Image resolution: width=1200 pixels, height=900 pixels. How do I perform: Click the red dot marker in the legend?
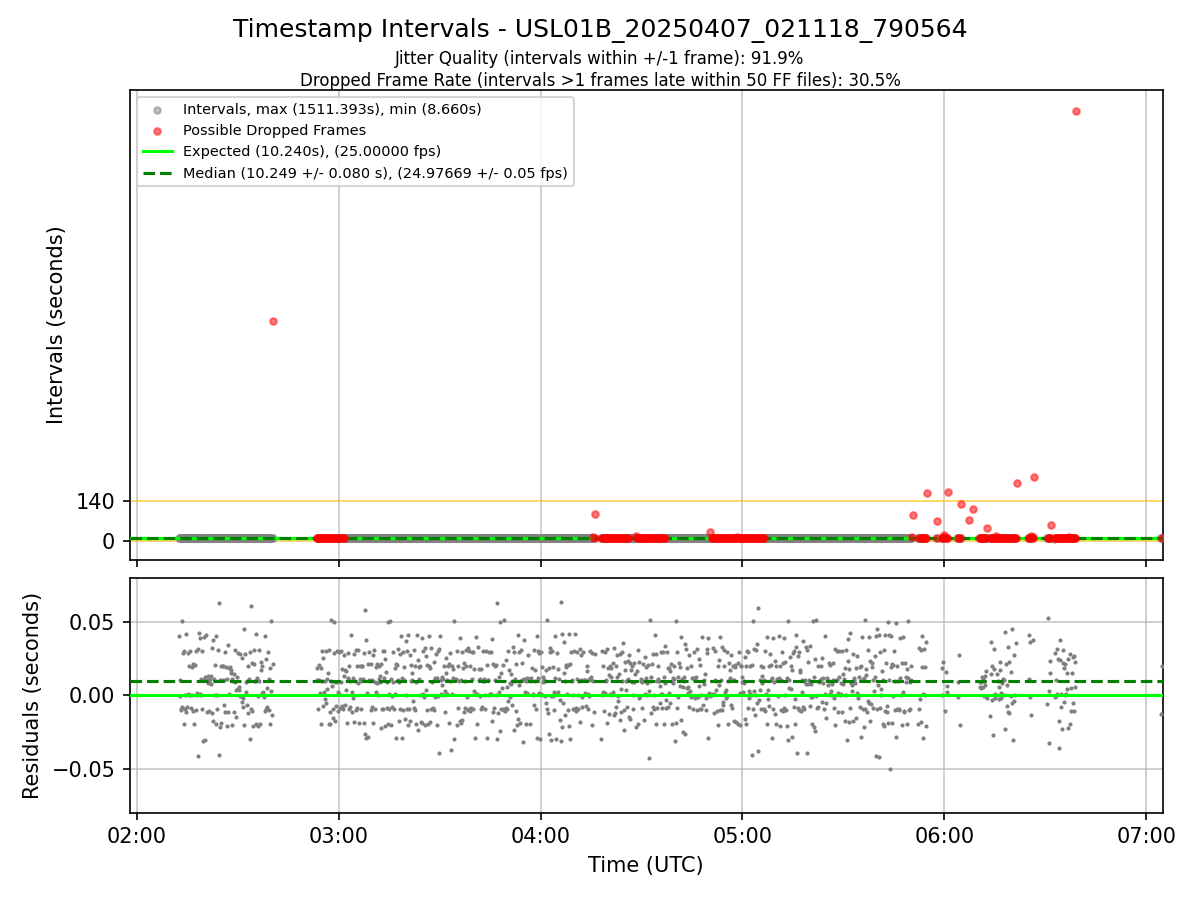156,130
